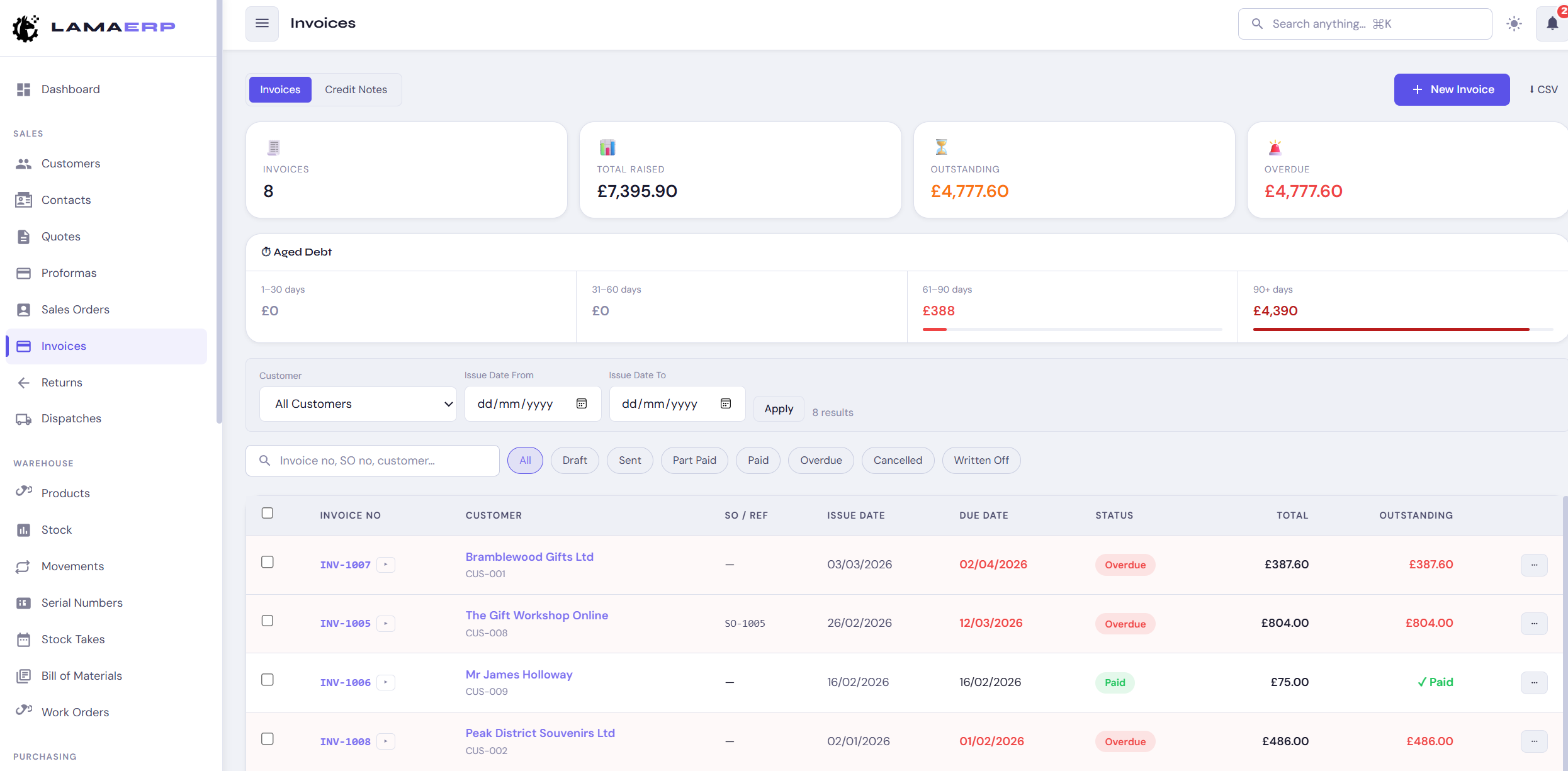The height and width of the screenshot is (771, 1568).
Task: Select Invoices in sidebar
Action: pos(106,346)
